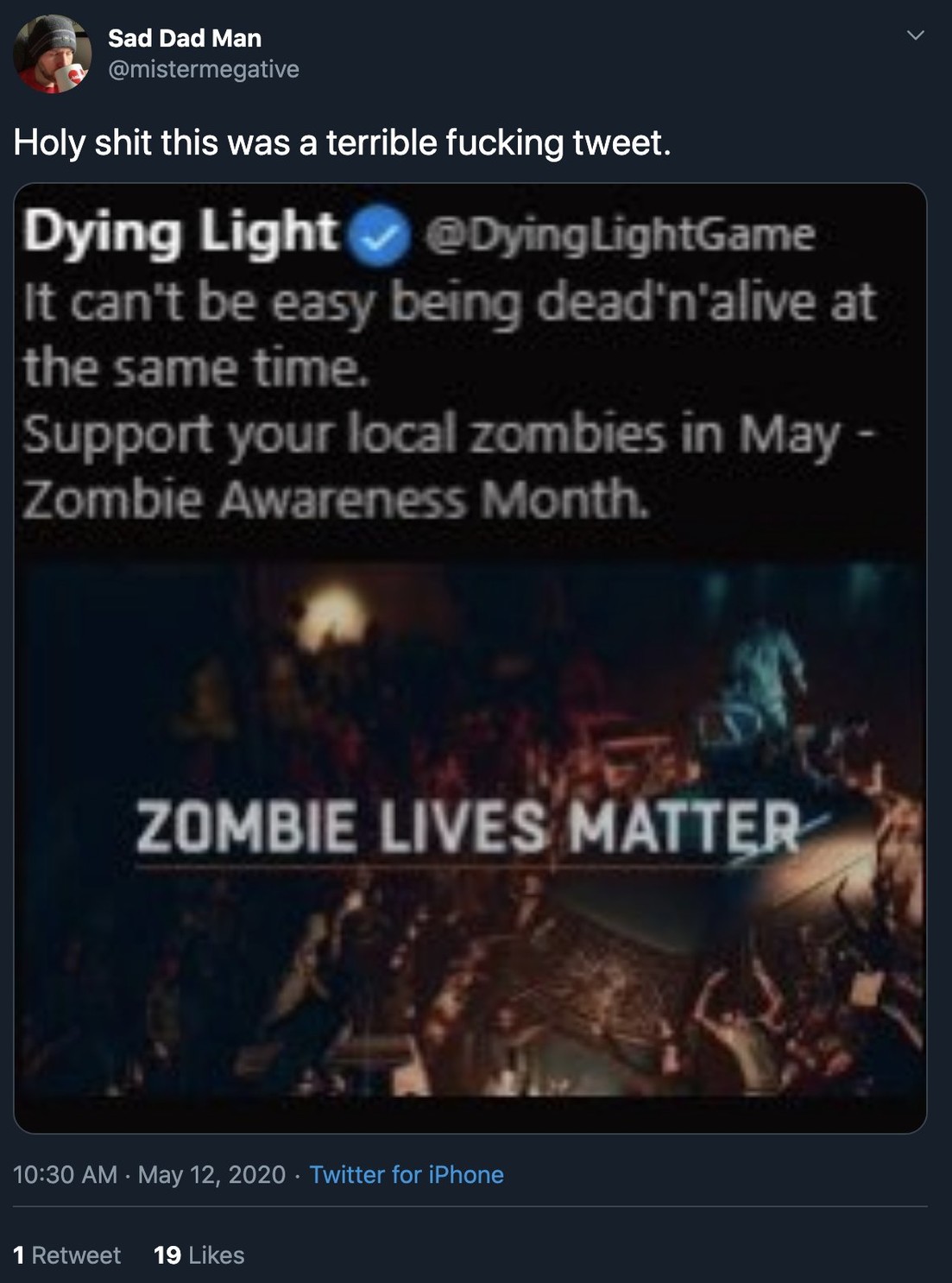
Task: Click the retweet count number 1
Action: coord(19,1255)
